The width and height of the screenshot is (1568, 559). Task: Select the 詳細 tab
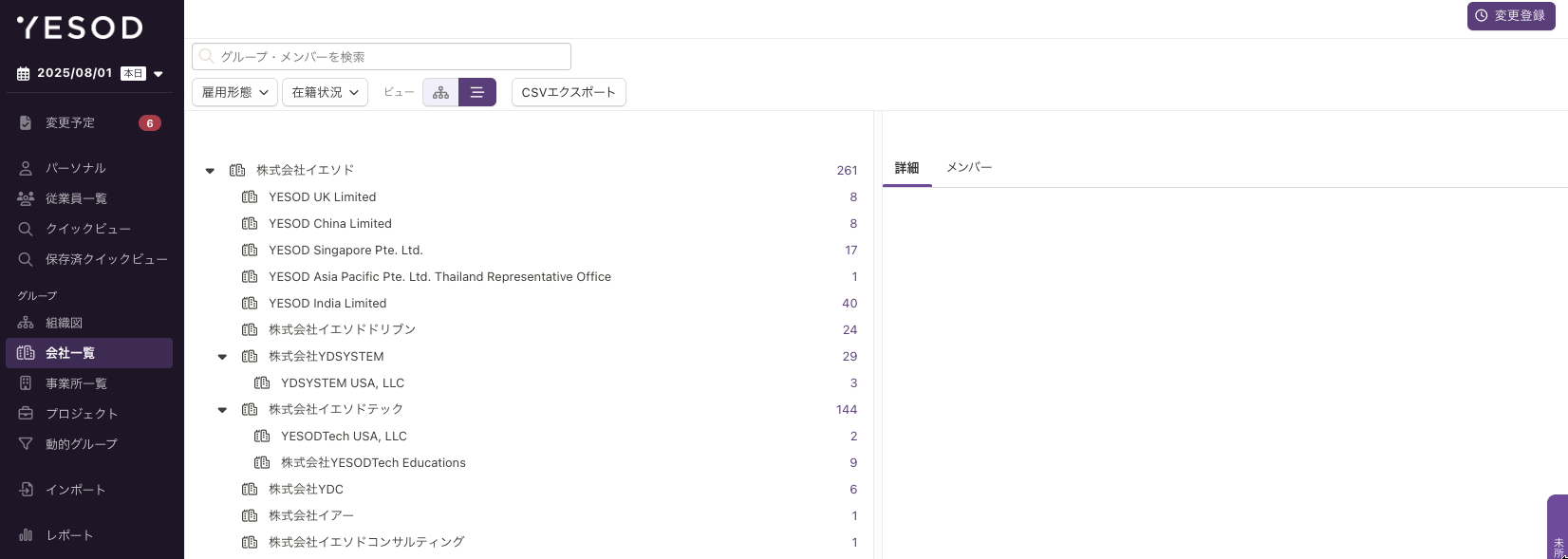(x=907, y=168)
